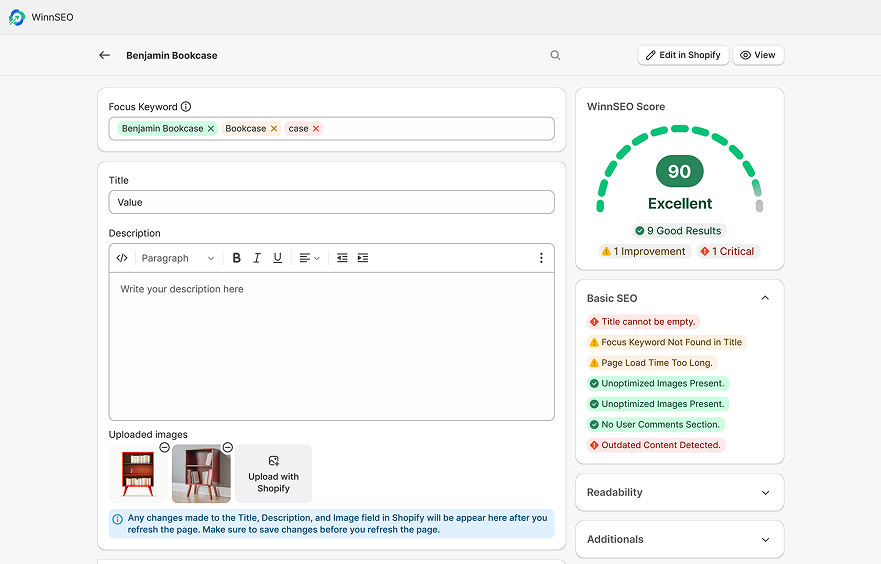
Task: Open the Paragraph style dropdown
Action: click(x=178, y=258)
